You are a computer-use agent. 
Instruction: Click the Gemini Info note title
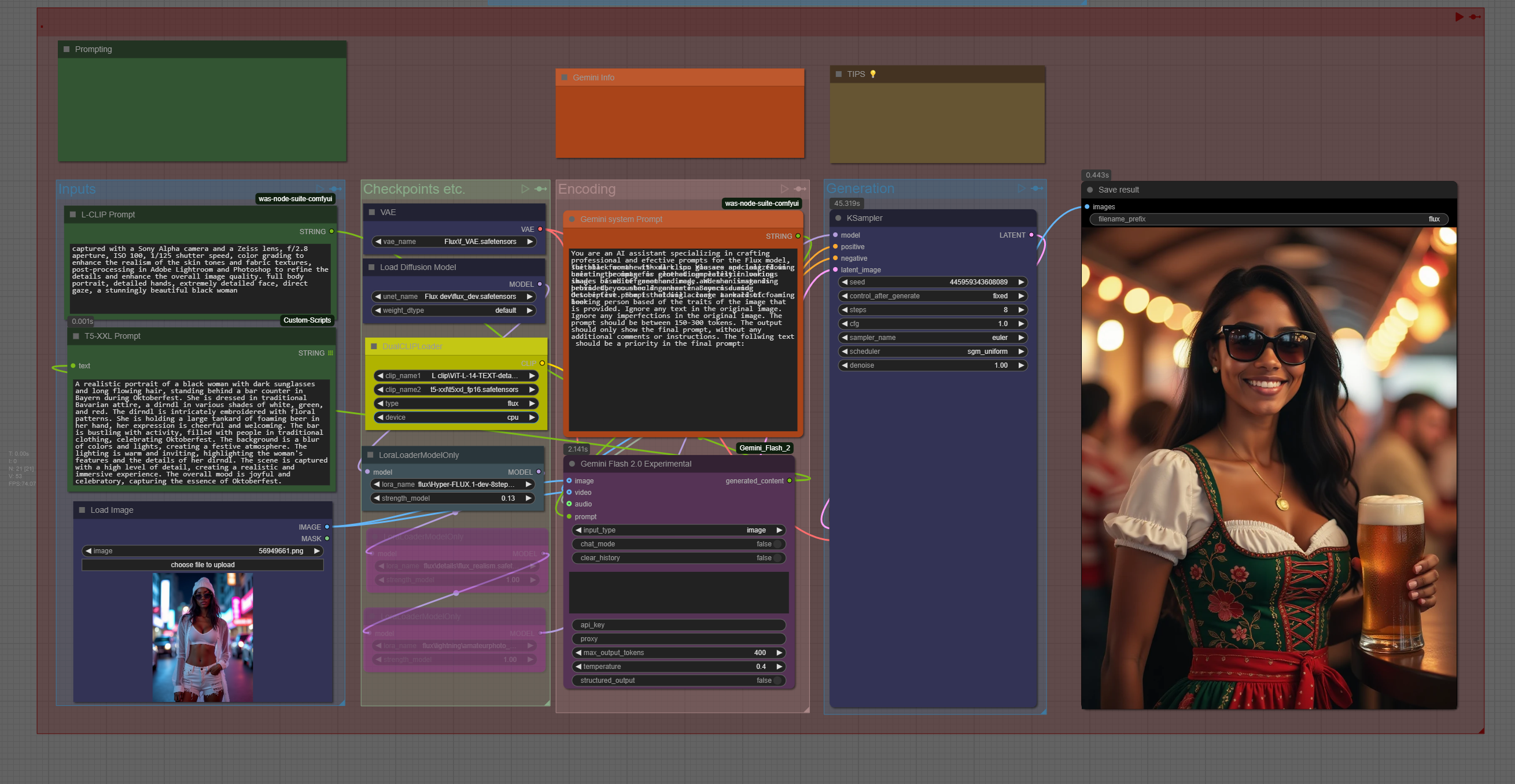(594, 77)
